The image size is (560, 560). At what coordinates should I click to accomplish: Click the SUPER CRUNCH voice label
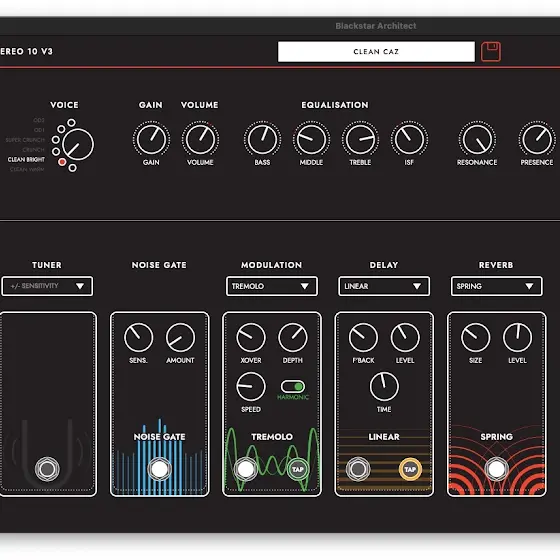pyautogui.click(x=25, y=140)
